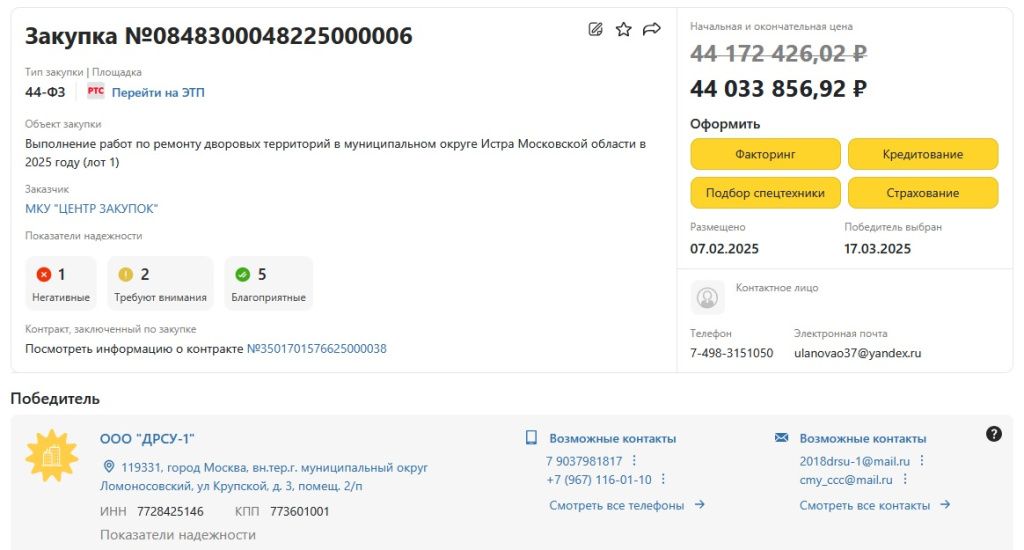Click the RTS platform logo icon
Screen dimensions: 1024x550
tap(96, 92)
